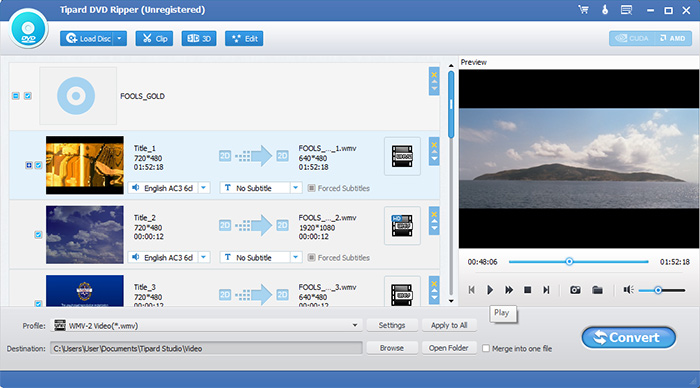Open the 3D settings tool
The image size is (700, 388).
pos(199,39)
